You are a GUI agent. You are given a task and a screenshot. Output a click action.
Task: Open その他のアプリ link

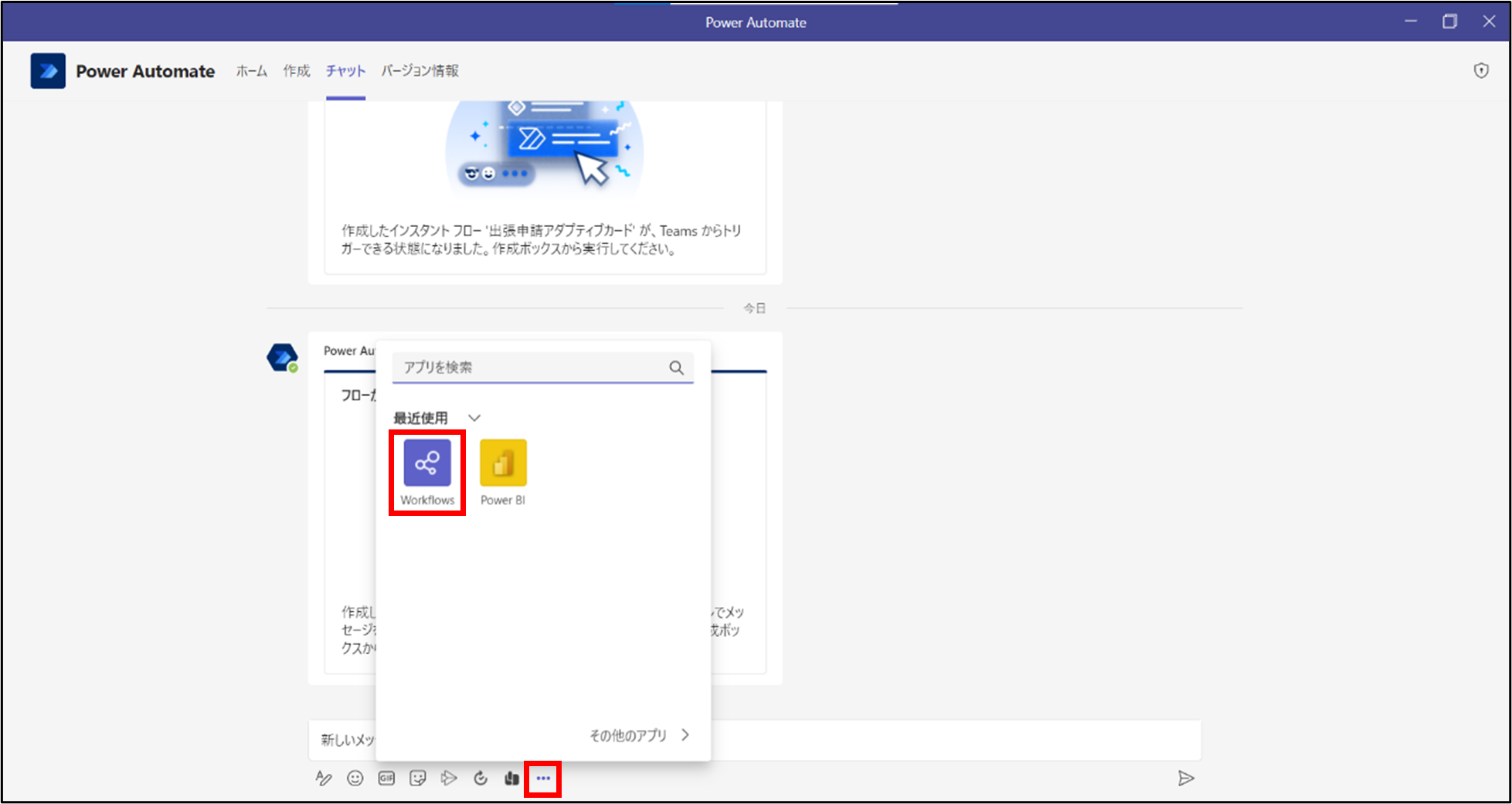point(639,735)
